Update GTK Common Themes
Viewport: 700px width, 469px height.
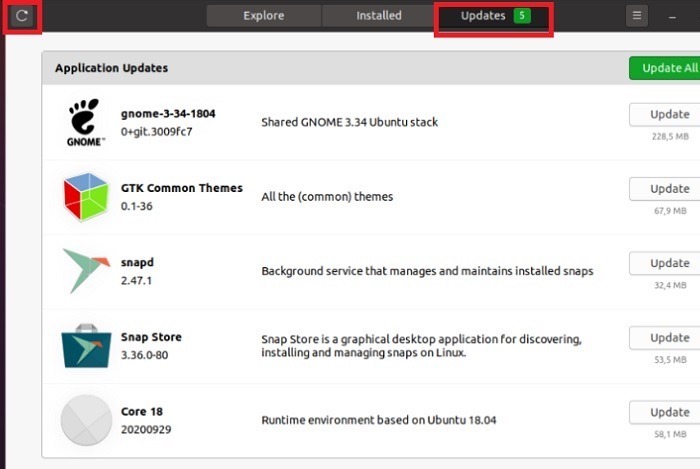[x=665, y=189]
